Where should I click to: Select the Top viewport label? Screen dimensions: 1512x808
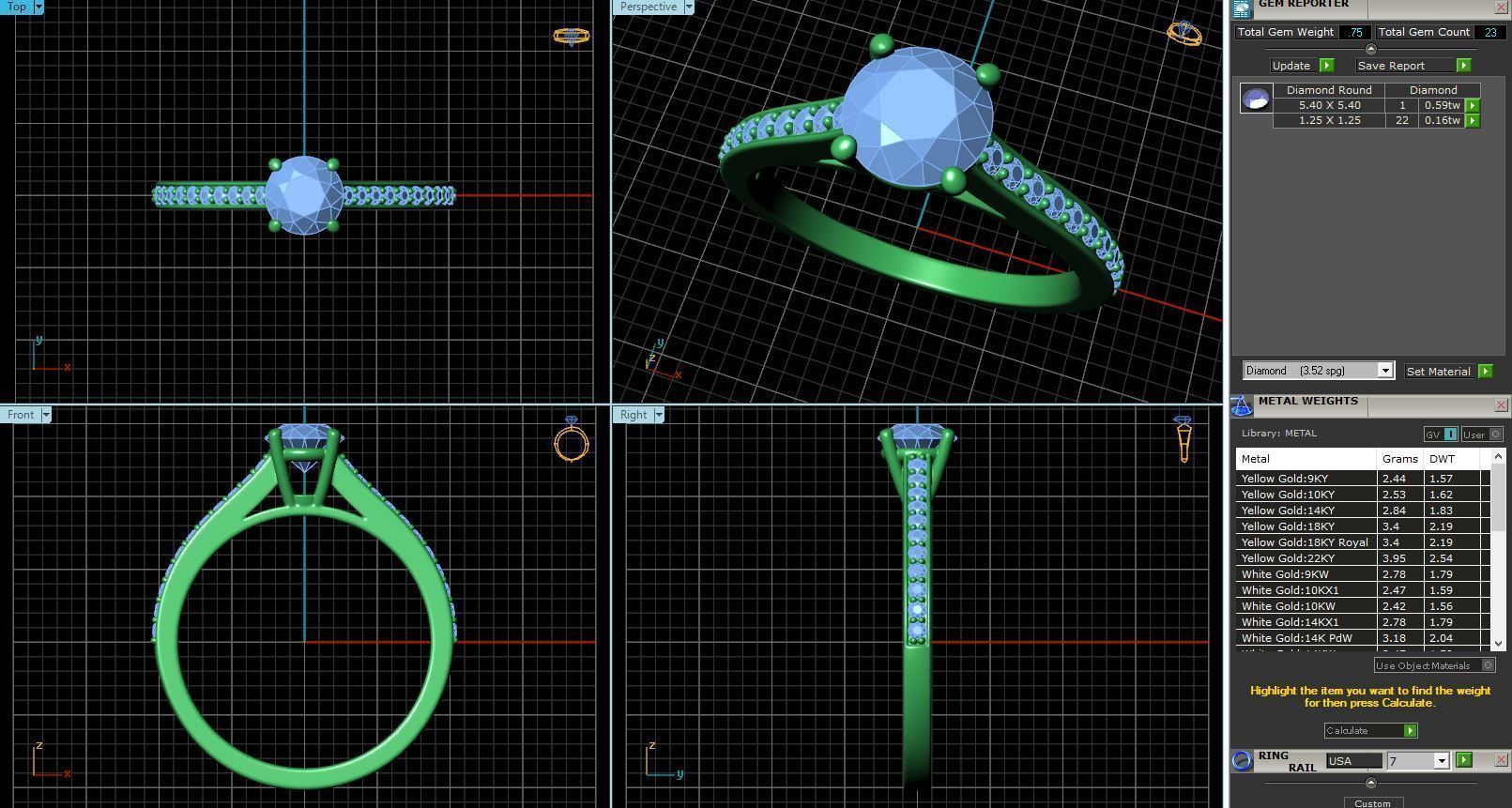coord(17,7)
